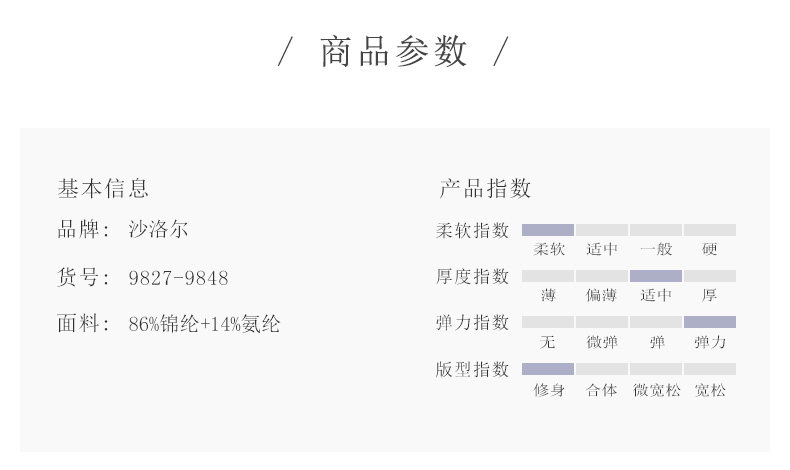Image resolution: width=790 pixels, height=470 pixels.
Task: Click the brand name 沙洛尔
Action: (158, 230)
